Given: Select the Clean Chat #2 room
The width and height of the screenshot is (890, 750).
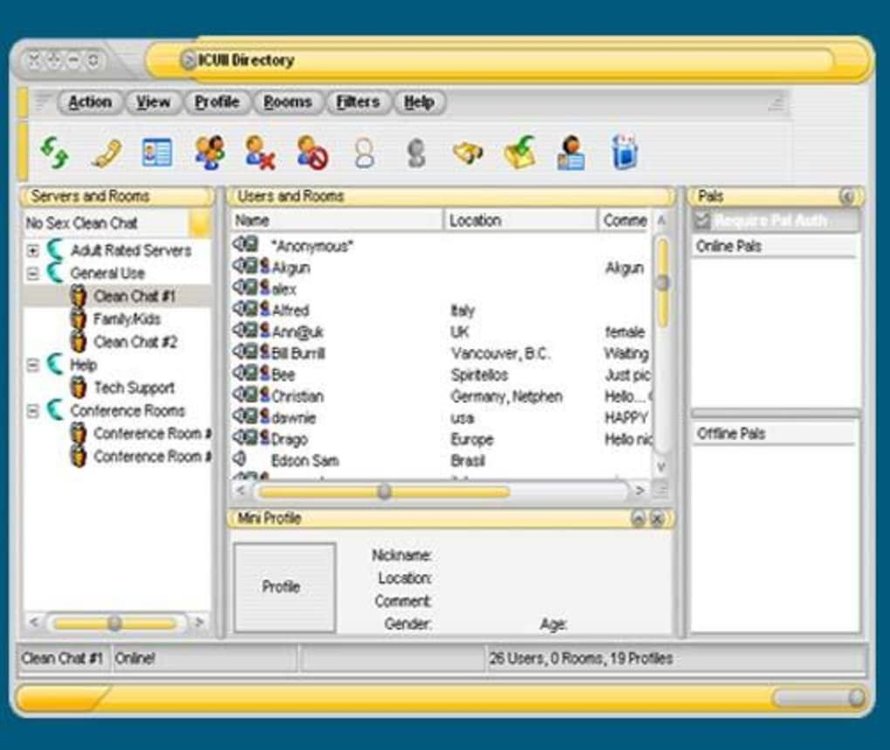Looking at the screenshot, I should tap(135, 342).
